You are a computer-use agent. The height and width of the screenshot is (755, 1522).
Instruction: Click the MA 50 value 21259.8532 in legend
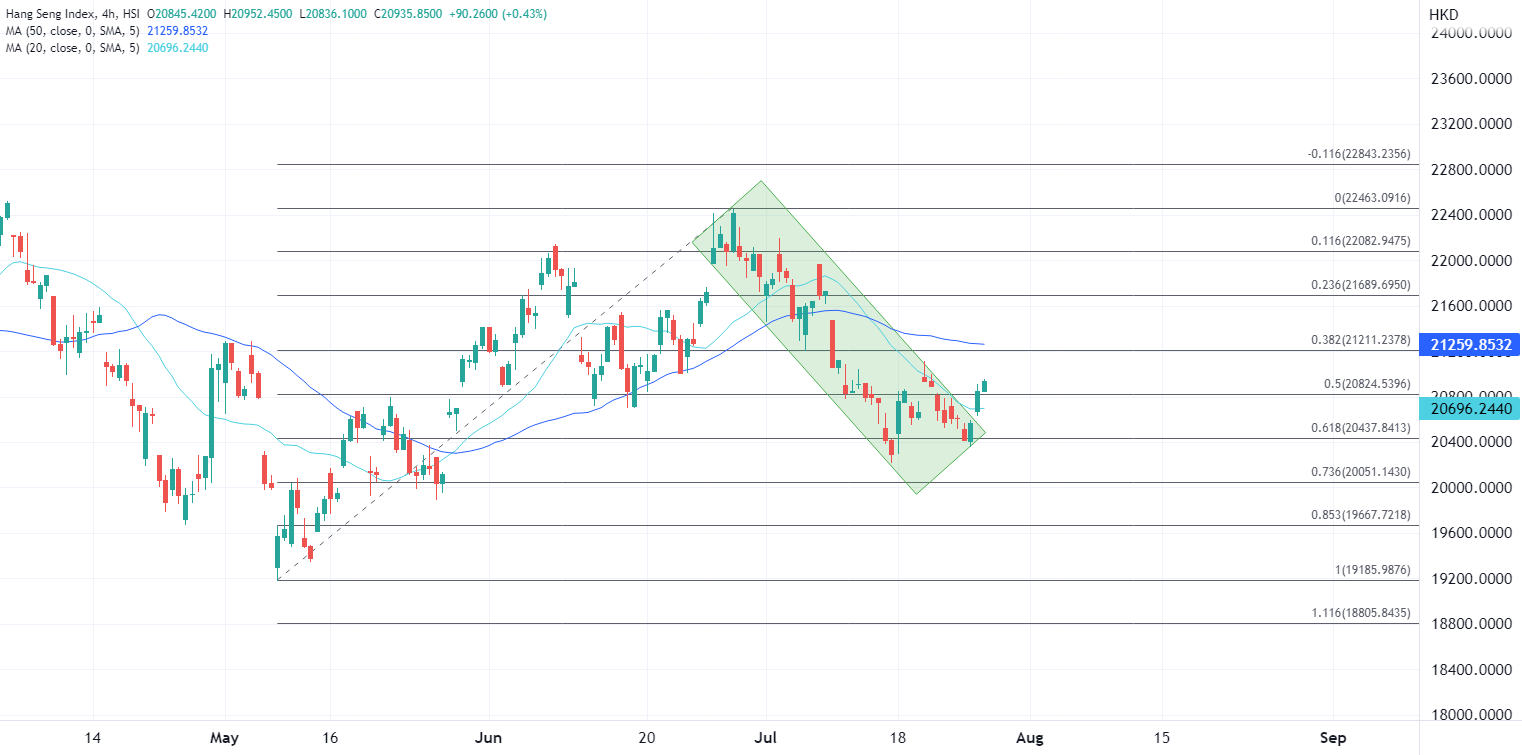click(176, 31)
